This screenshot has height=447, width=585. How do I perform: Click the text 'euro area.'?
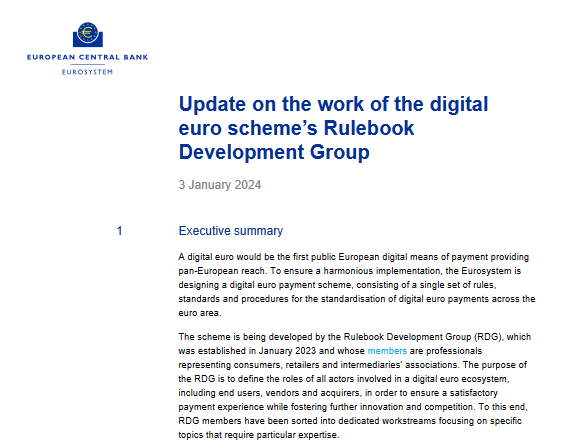(x=200, y=313)
